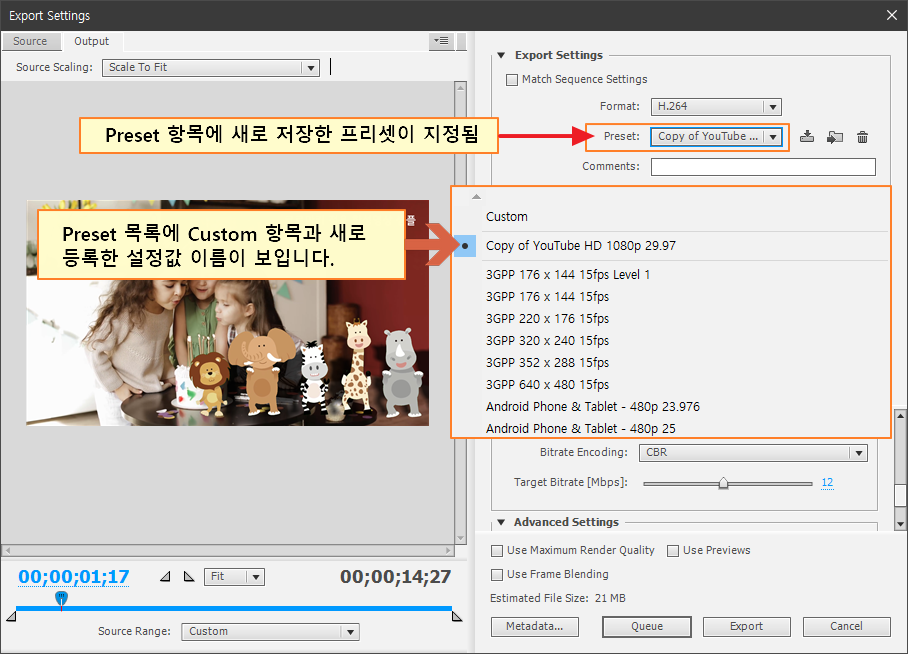Image resolution: width=908 pixels, height=654 pixels.
Task: Click the Set Out Point triangle icon
Action: click(189, 576)
